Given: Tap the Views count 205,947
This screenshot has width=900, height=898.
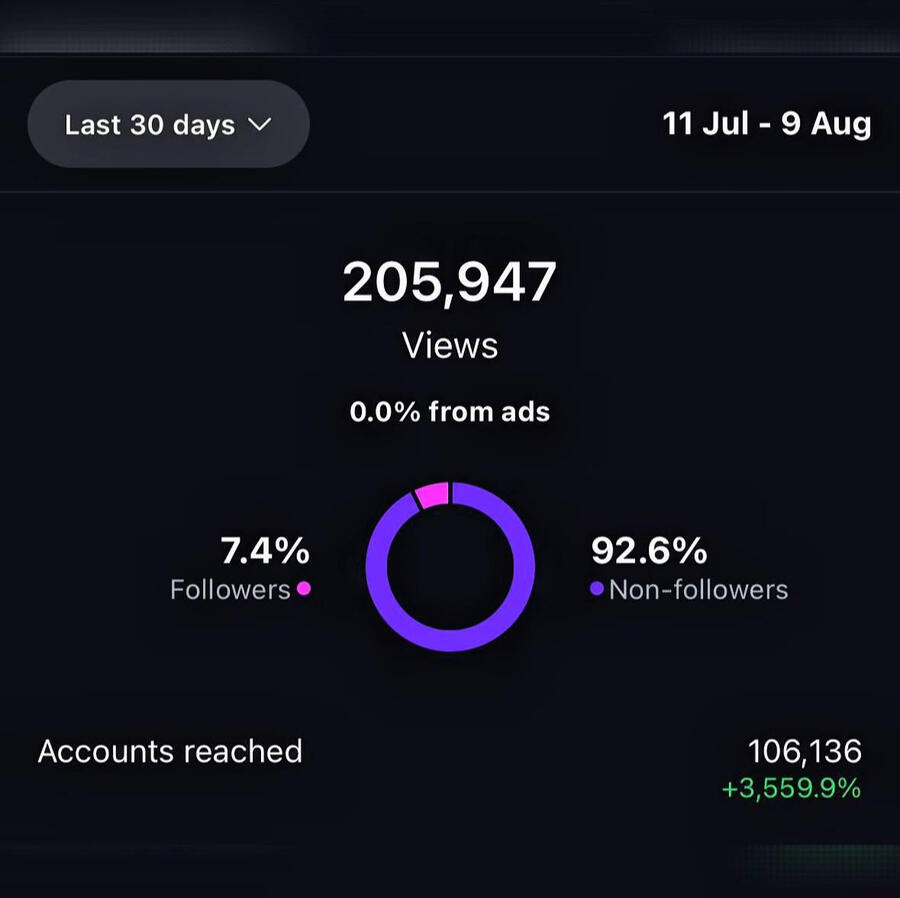Looking at the screenshot, I should 450,281.
